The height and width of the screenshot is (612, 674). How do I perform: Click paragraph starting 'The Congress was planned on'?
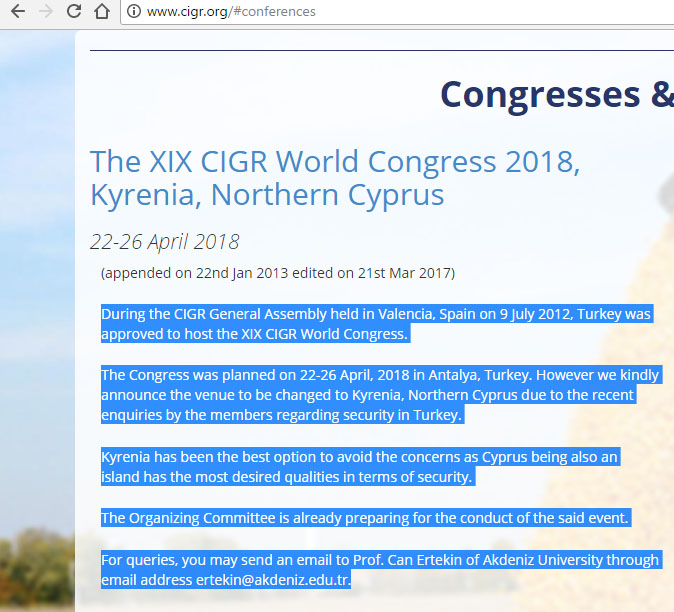[382, 395]
